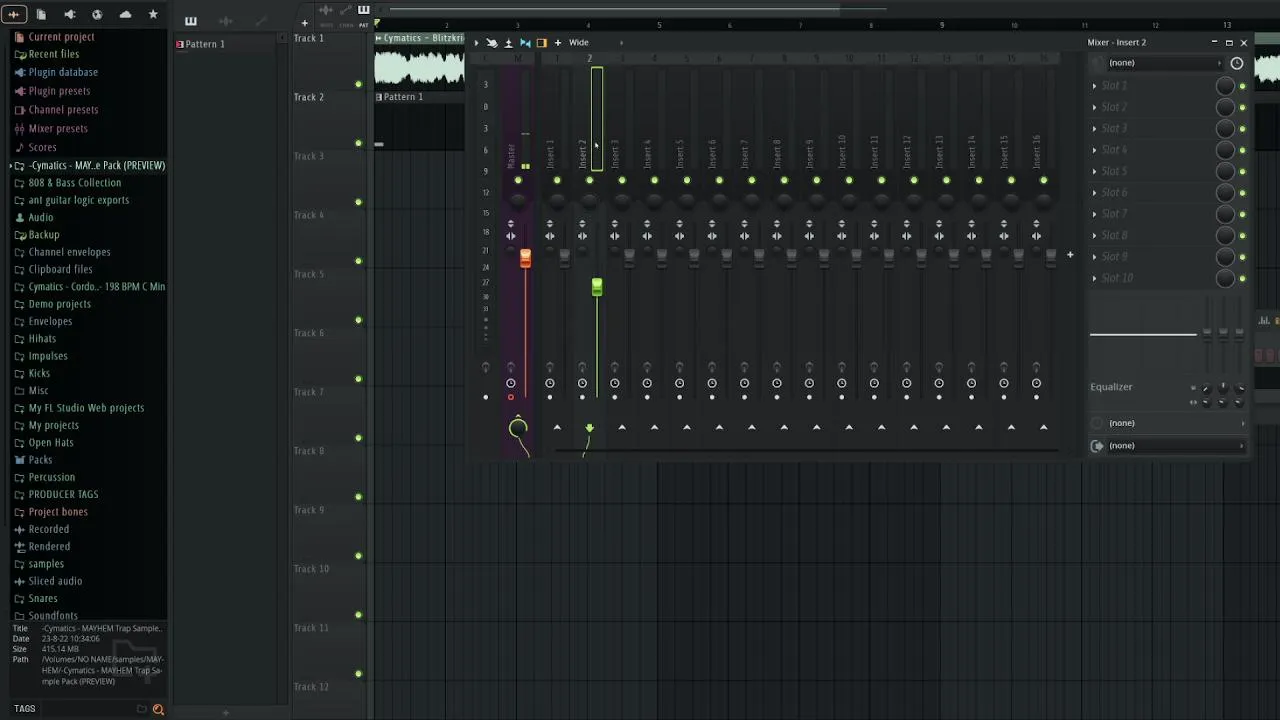The width and height of the screenshot is (1280, 720).
Task: Mute Insert 2 via its green LED
Action: 589,180
